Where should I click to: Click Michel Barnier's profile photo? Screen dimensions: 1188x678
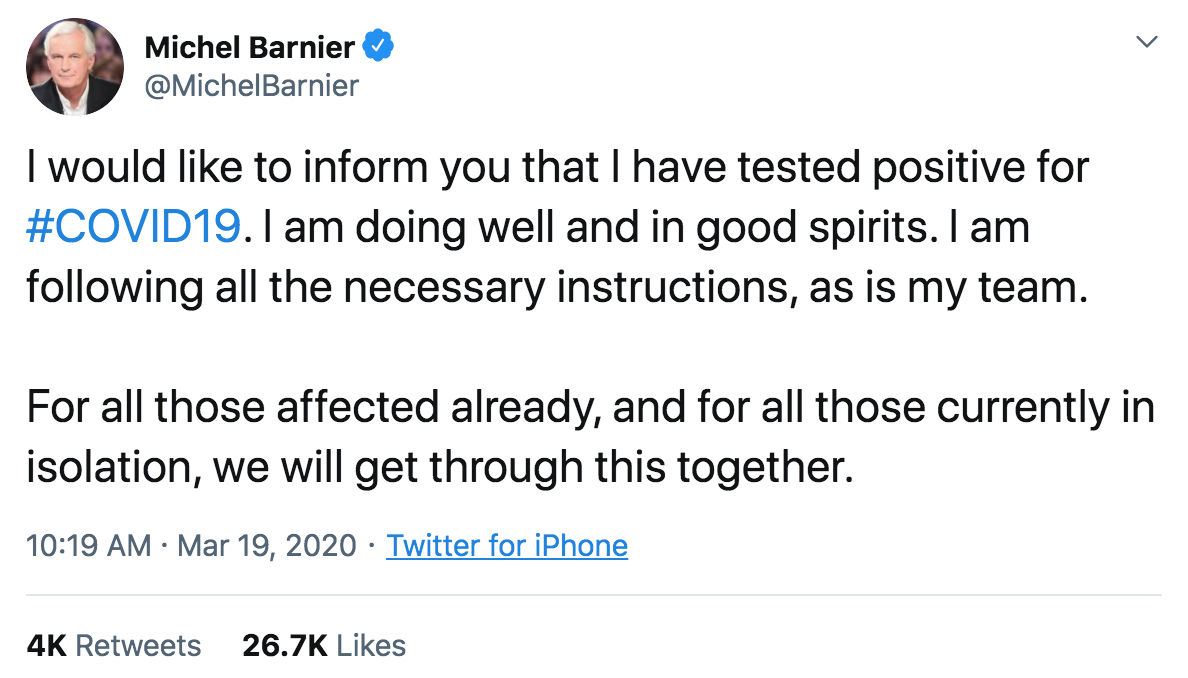[75, 66]
